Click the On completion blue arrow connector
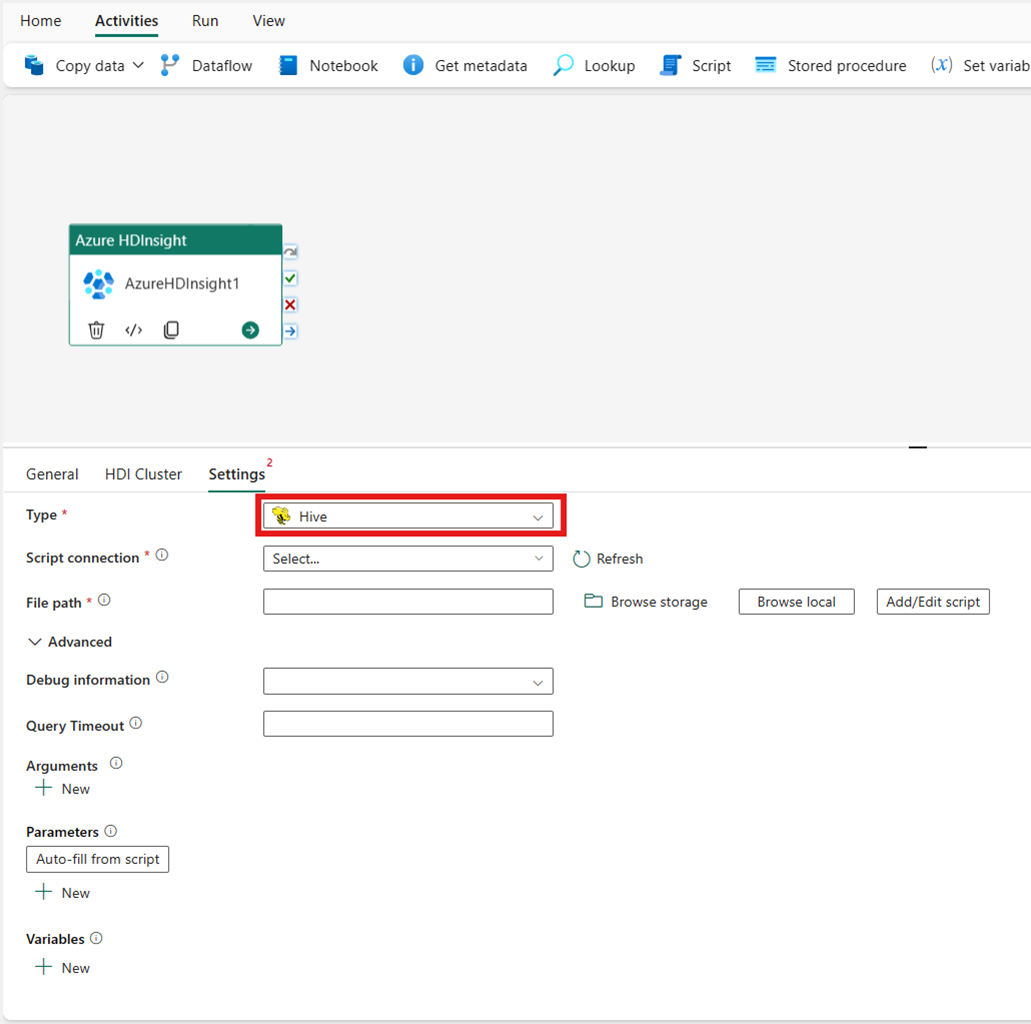 click(290, 331)
